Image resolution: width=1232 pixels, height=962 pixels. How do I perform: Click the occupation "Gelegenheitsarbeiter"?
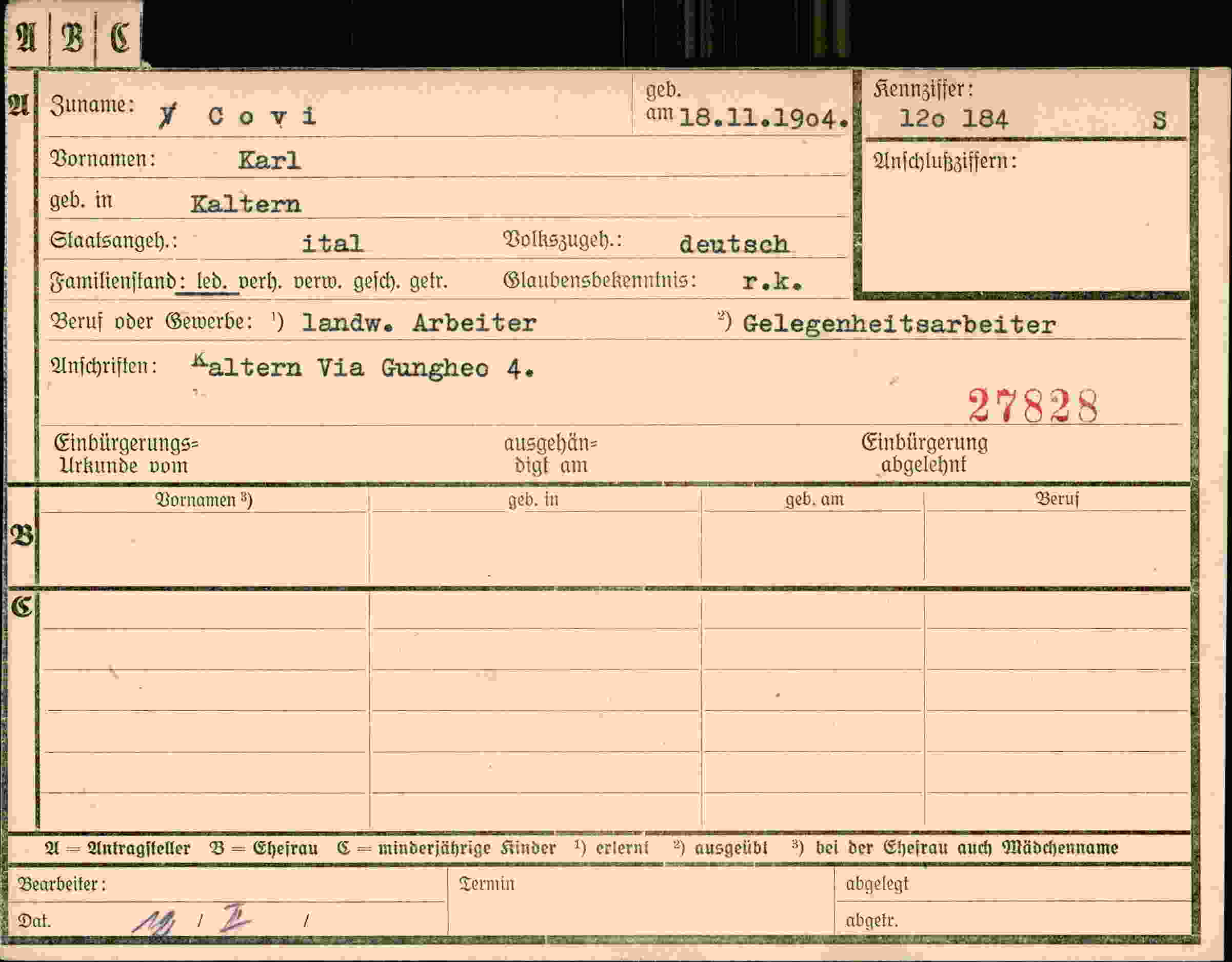click(899, 325)
